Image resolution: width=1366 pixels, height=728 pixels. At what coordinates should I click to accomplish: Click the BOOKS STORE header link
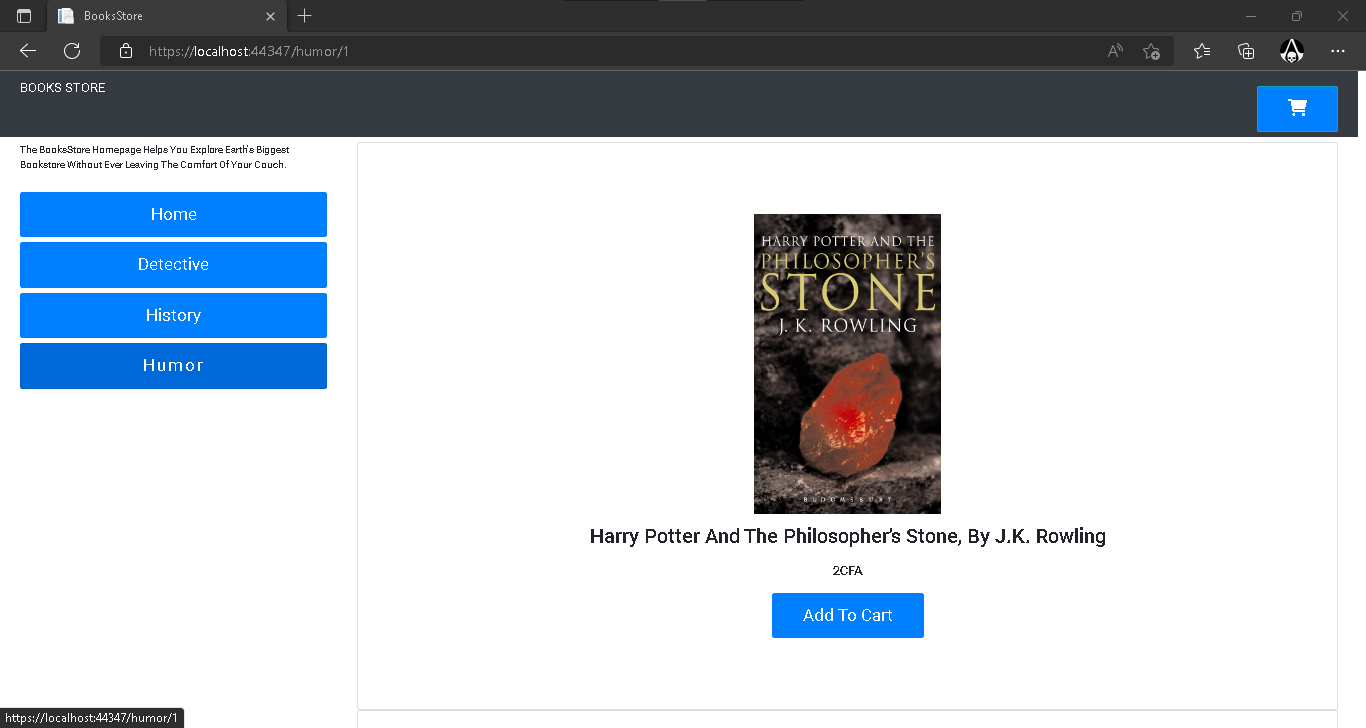[x=63, y=88]
